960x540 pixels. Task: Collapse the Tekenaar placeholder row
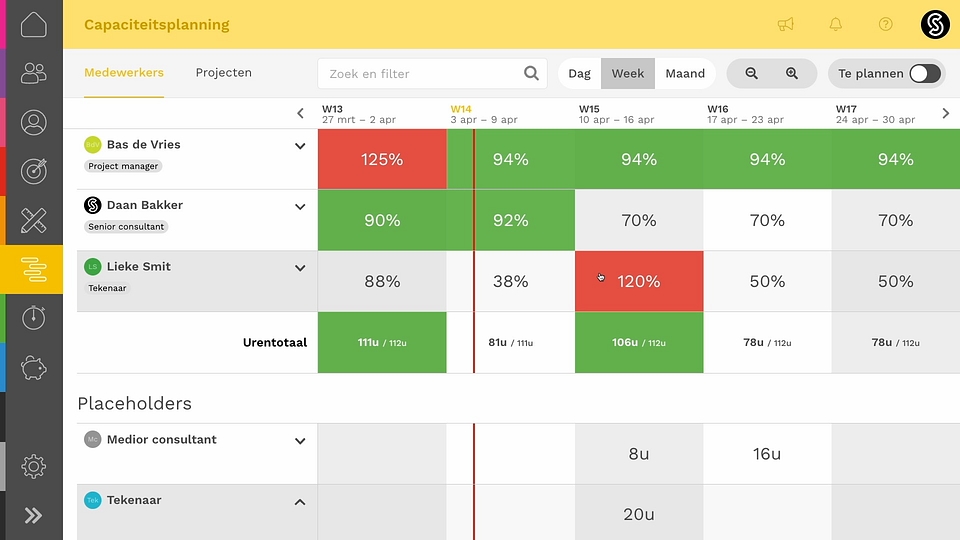300,502
